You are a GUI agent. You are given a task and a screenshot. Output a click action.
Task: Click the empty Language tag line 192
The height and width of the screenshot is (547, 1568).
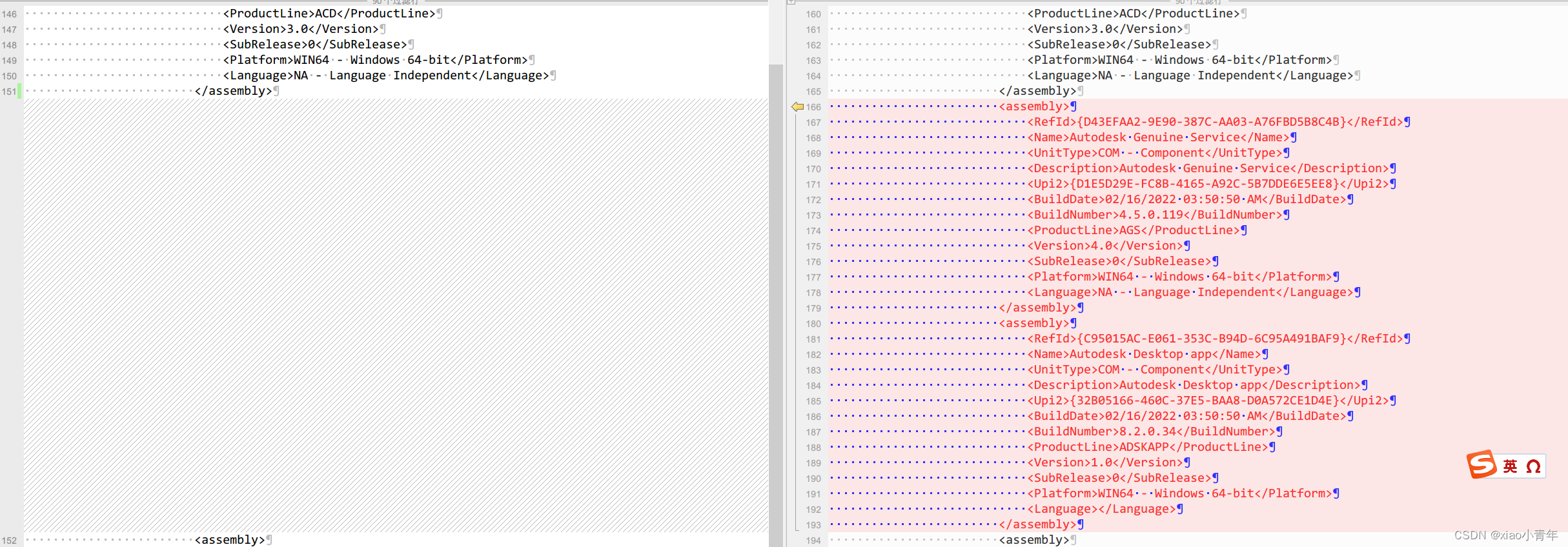tap(1102, 509)
